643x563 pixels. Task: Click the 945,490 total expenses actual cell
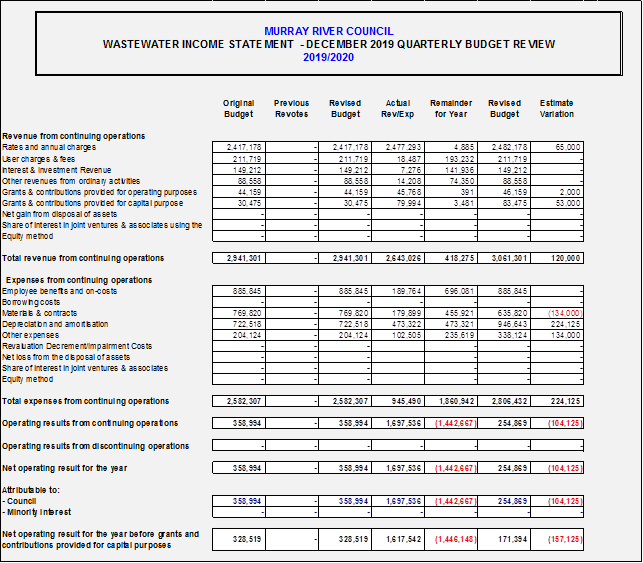[398, 401]
